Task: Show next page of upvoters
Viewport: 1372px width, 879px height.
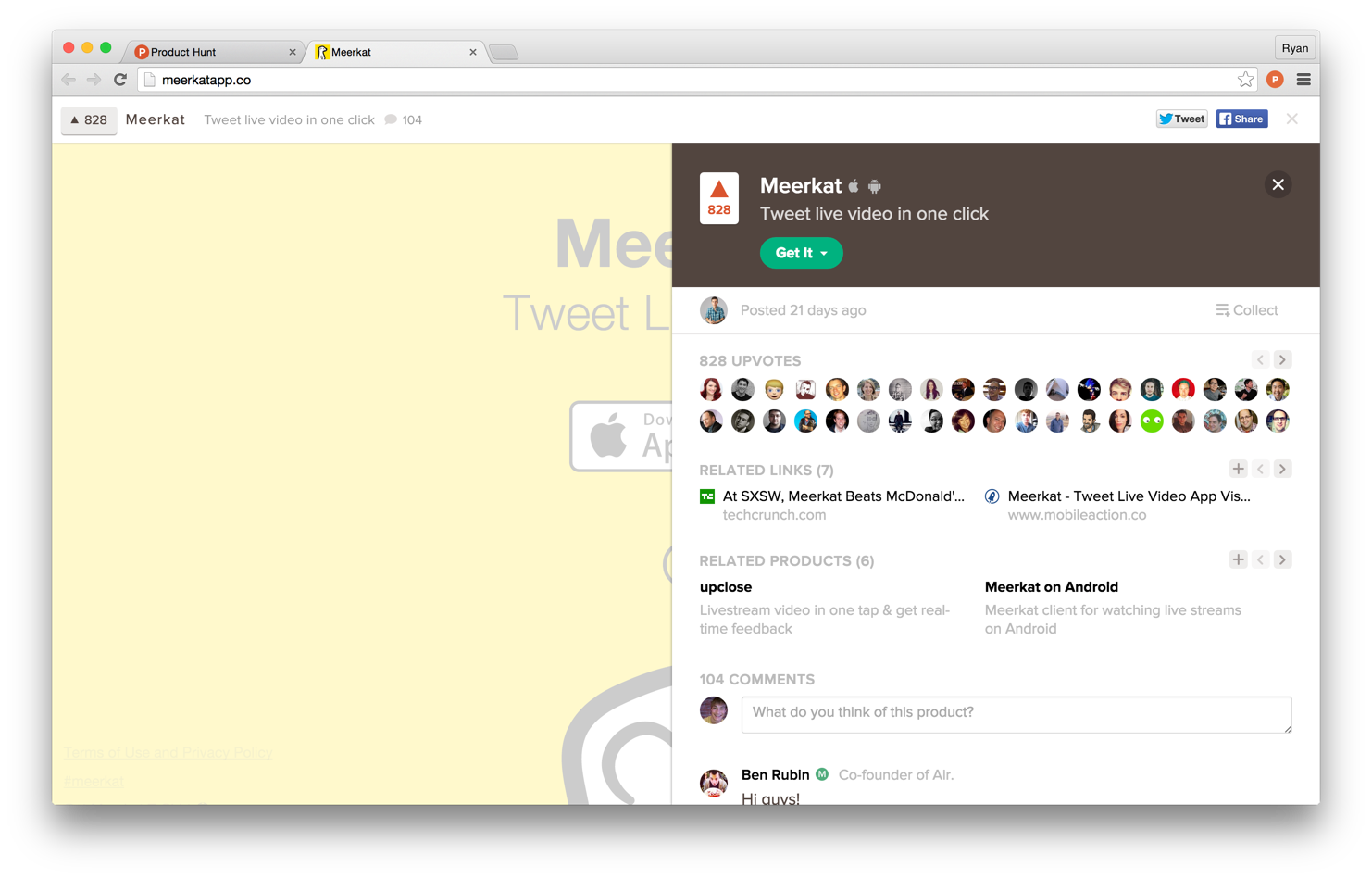Action: pyautogui.click(x=1282, y=359)
